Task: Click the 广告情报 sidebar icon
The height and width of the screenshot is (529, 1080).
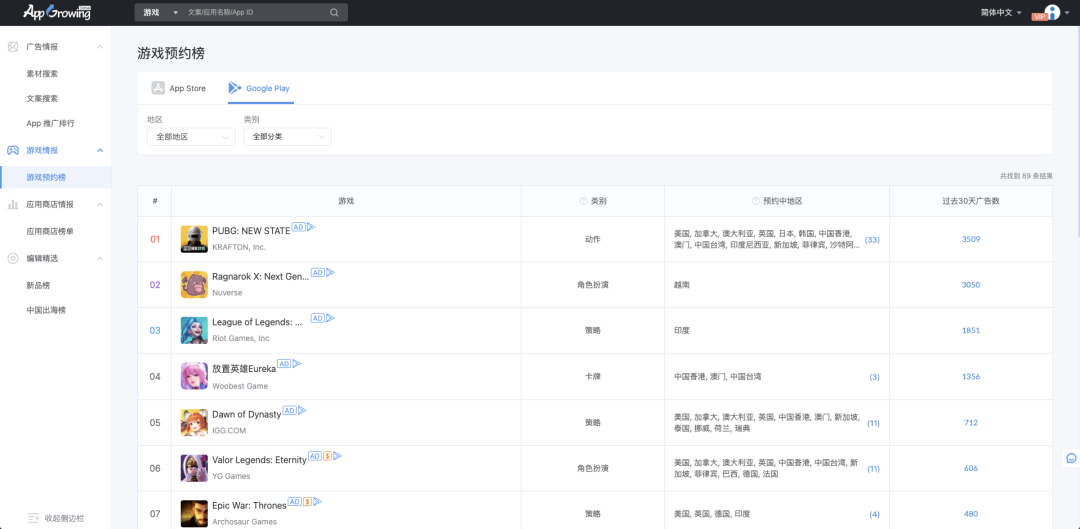Action: coord(12,47)
